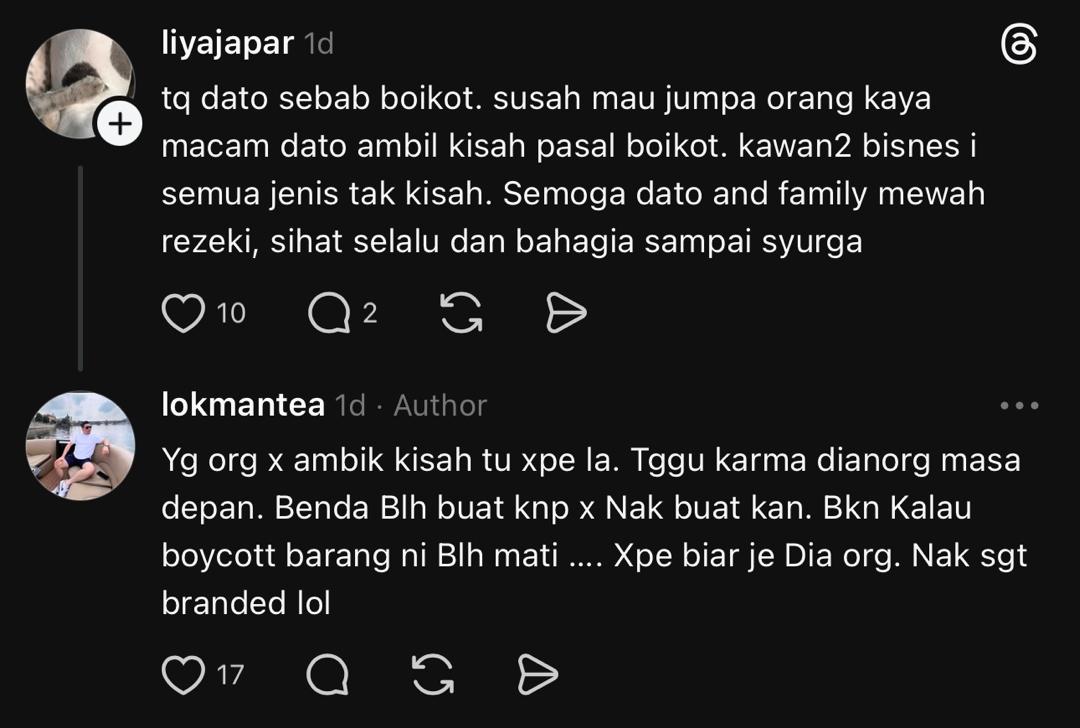Like lokmantea's reply with the heart icon

pos(183,674)
